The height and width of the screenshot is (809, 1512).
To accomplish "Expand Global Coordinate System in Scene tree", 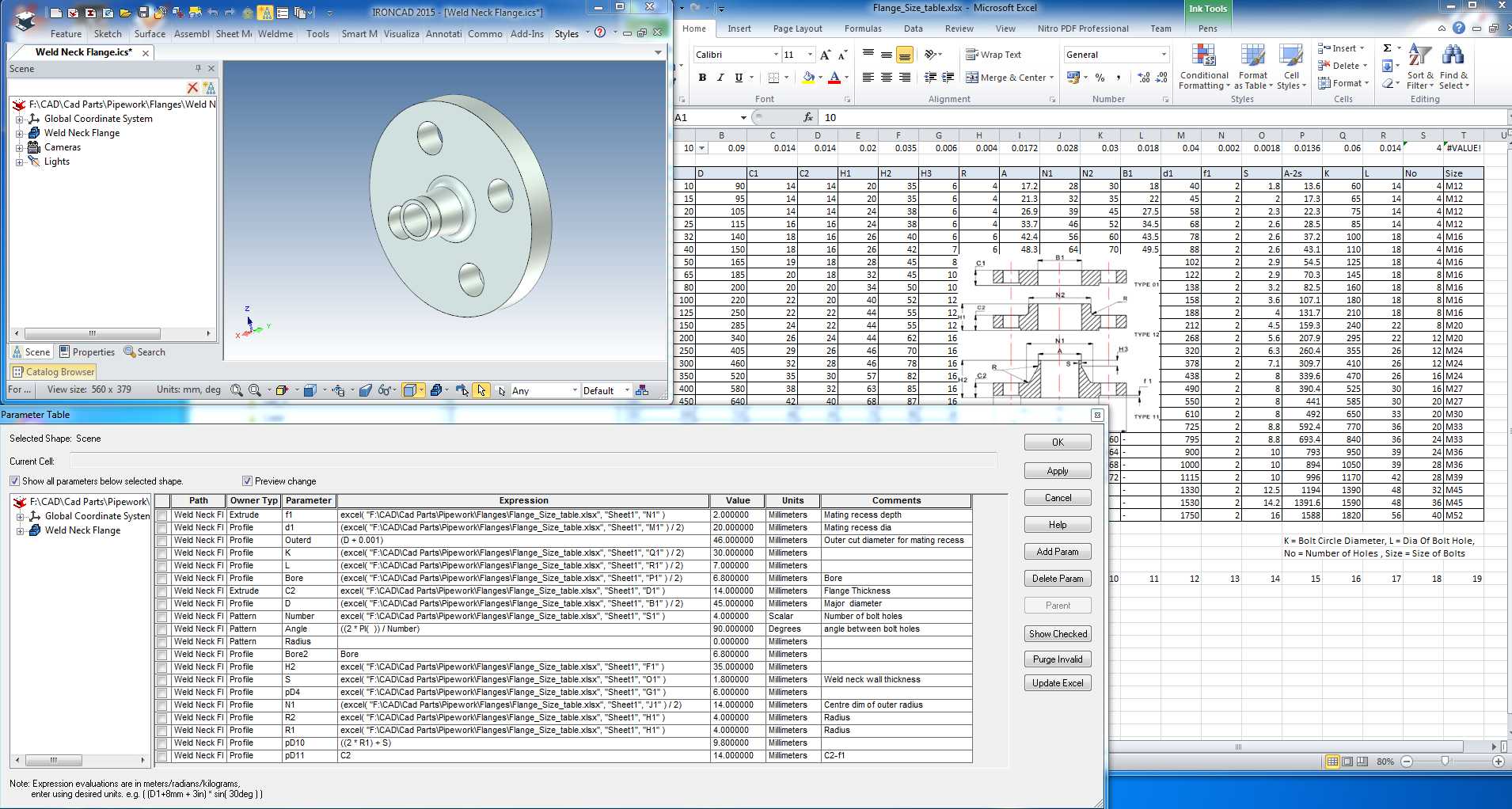I will [19, 119].
